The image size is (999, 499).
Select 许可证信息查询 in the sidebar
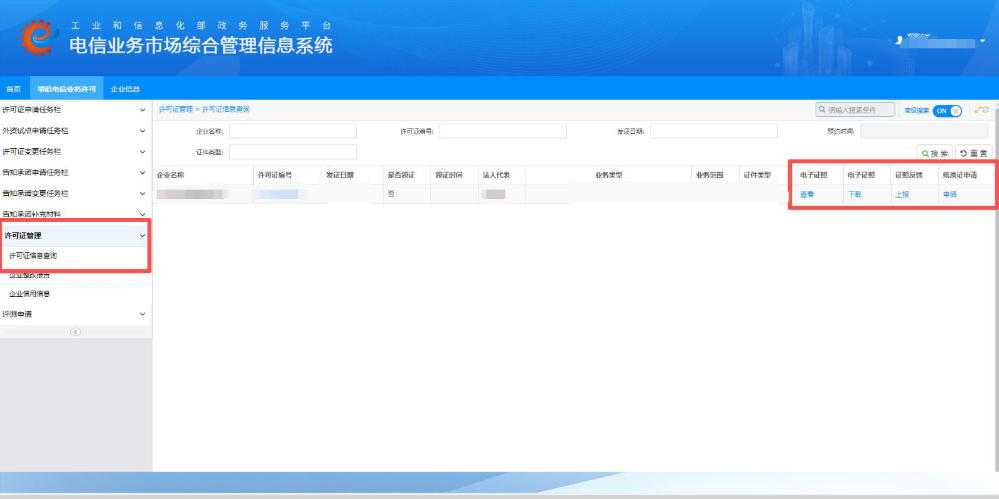[x=34, y=256]
